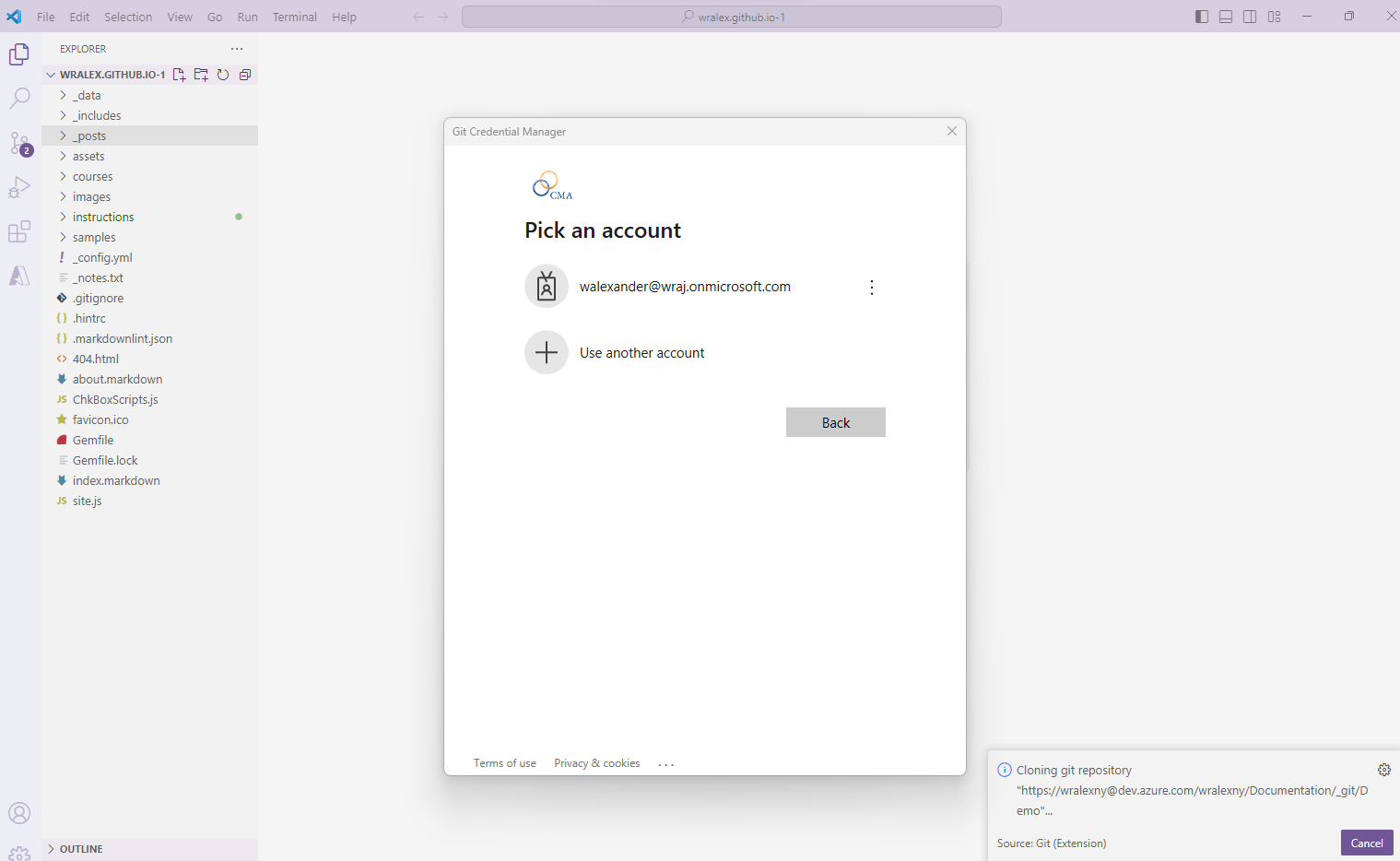Open account options three-dot menu
This screenshot has height=861, width=1400.
point(872,288)
